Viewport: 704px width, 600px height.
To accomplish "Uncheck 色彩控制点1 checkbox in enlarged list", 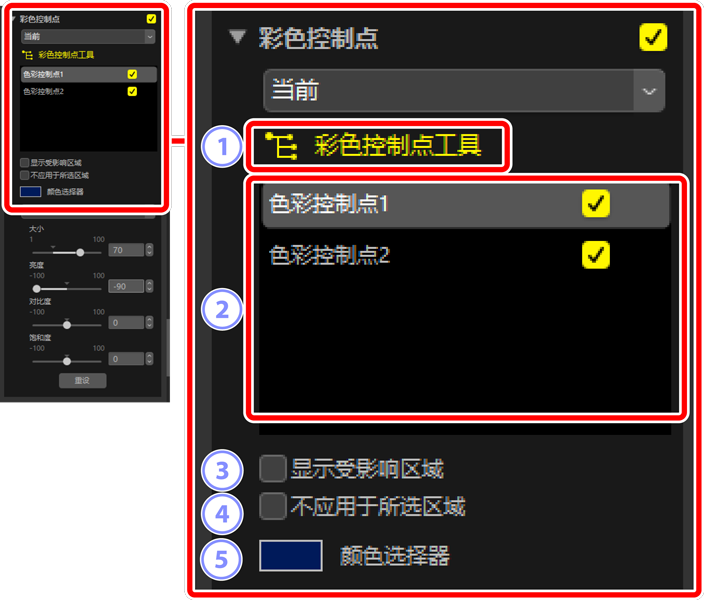I will pos(595,203).
